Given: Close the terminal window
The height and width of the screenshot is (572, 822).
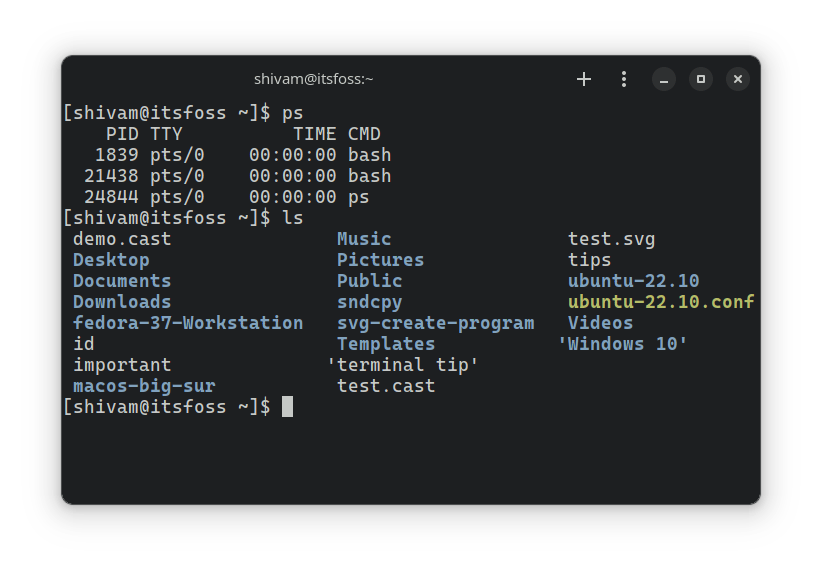Looking at the screenshot, I should click(x=737, y=79).
